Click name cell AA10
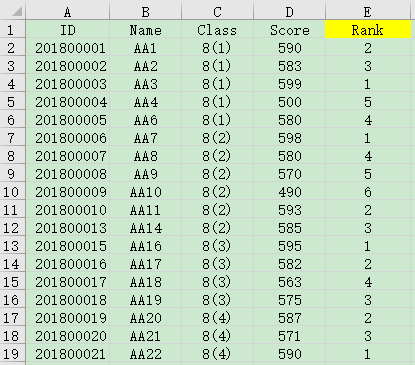 tap(146, 192)
